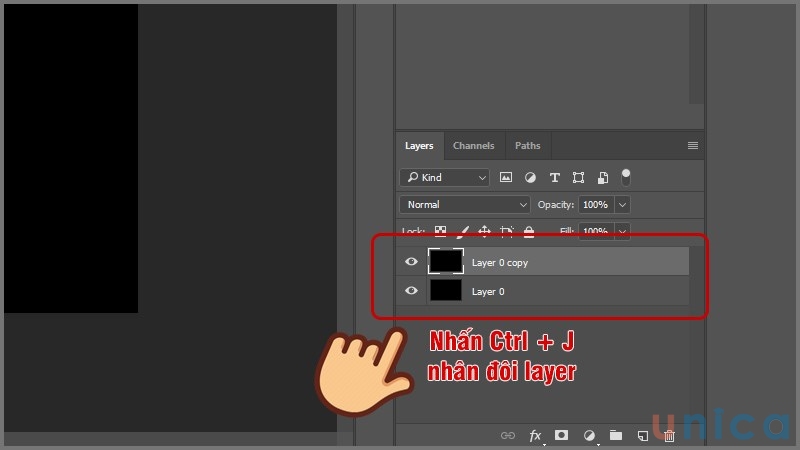Viewport: 800px width, 450px height.
Task: Create new fill or adjustment layer
Action: [589, 436]
